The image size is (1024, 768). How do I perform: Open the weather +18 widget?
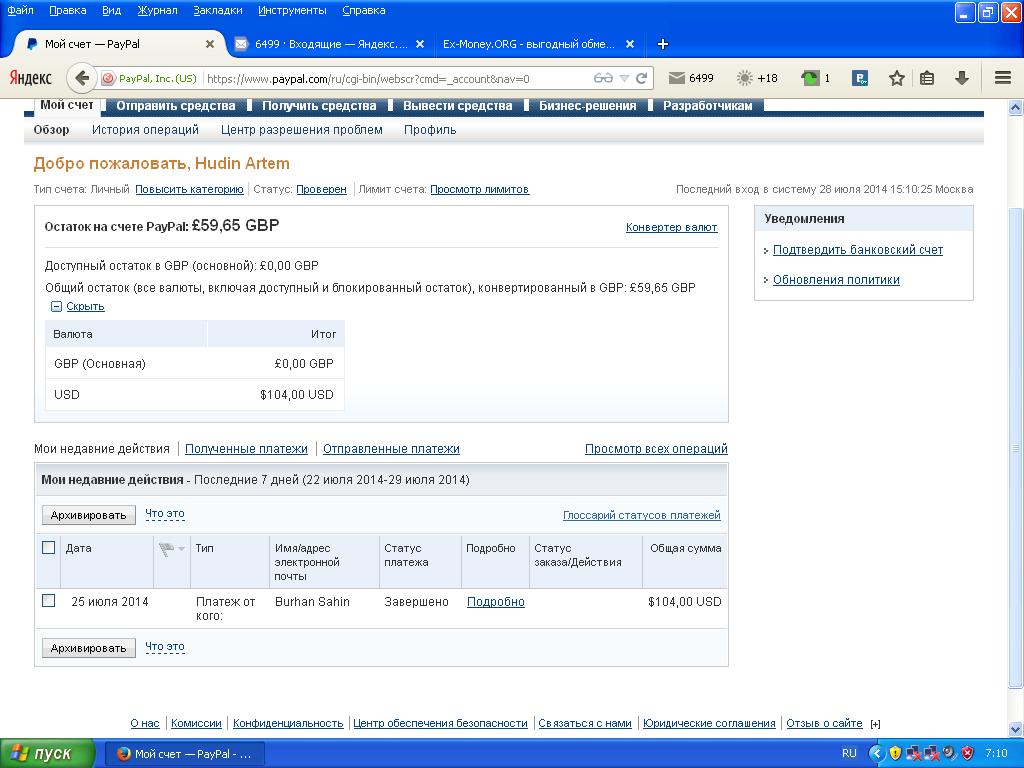click(757, 78)
